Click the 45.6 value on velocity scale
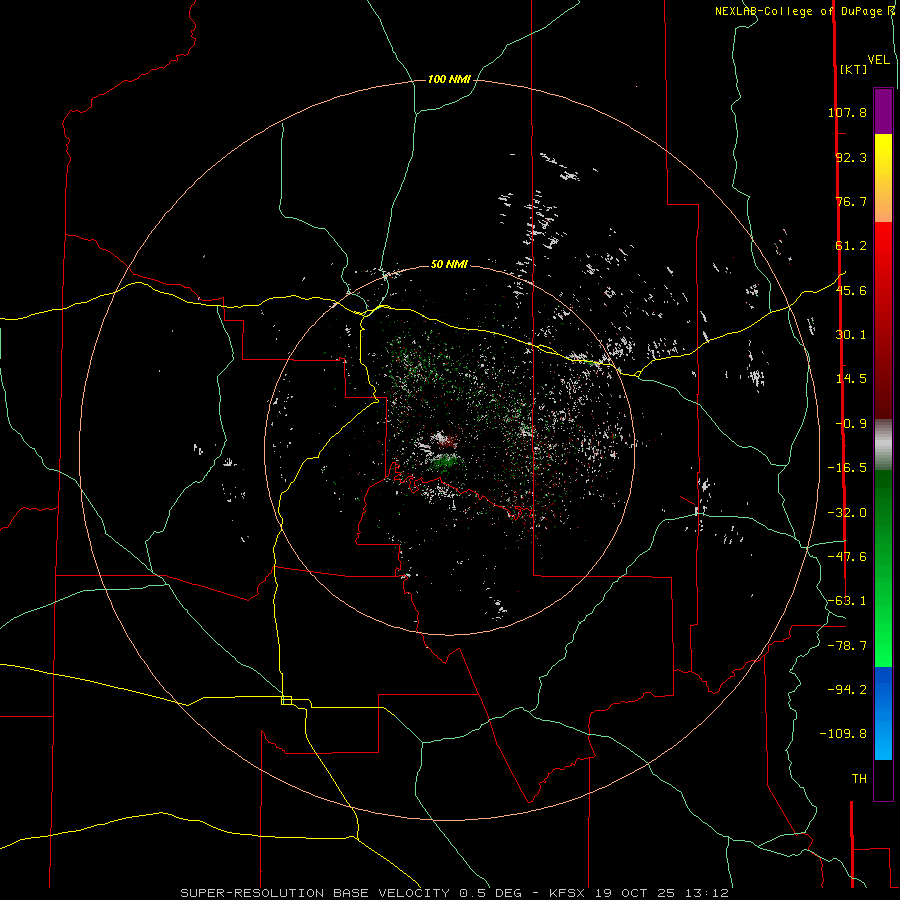 (x=851, y=290)
